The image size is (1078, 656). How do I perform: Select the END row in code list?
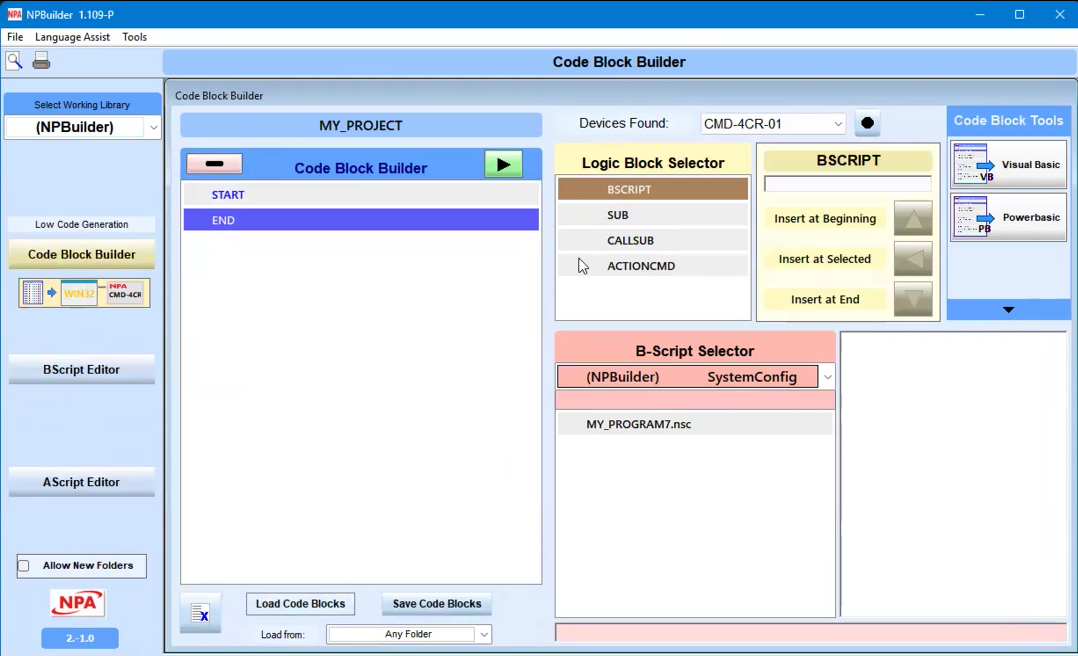click(361, 220)
